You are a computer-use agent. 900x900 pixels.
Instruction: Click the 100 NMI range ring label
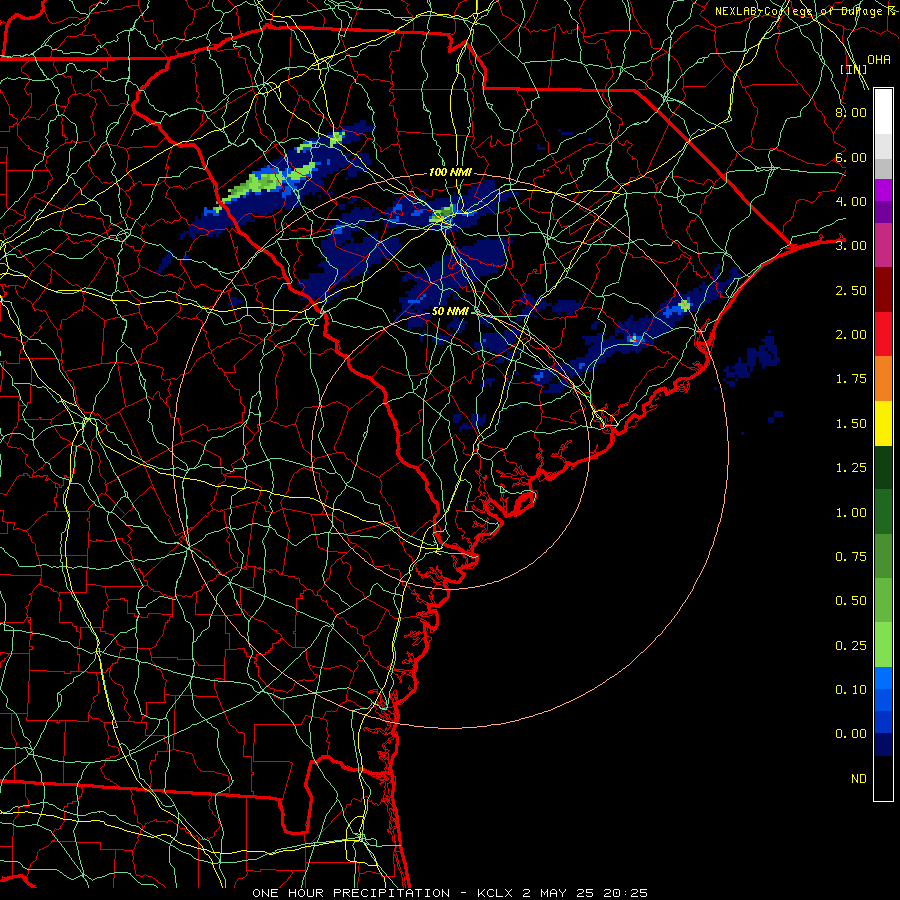coord(450,172)
